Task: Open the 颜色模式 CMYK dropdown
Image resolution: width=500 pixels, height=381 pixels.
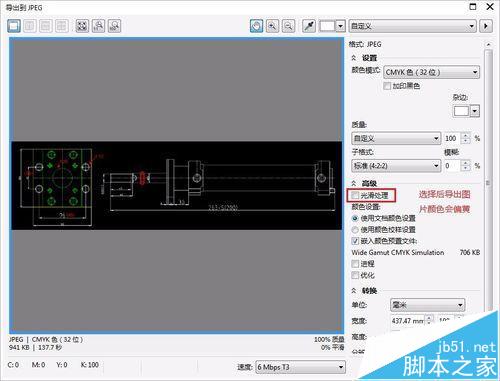Action: tap(432, 72)
